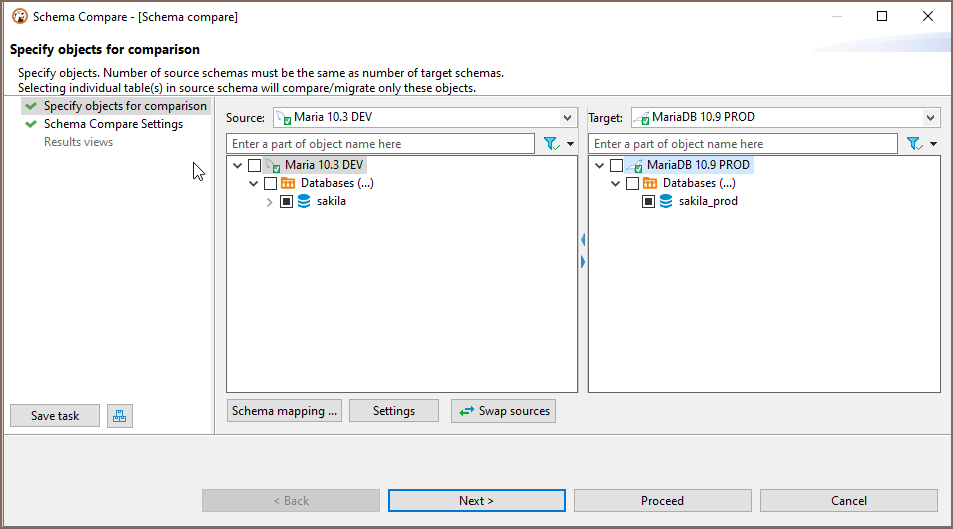
Task: Open the Schema mapping dialog
Action: click(x=285, y=411)
